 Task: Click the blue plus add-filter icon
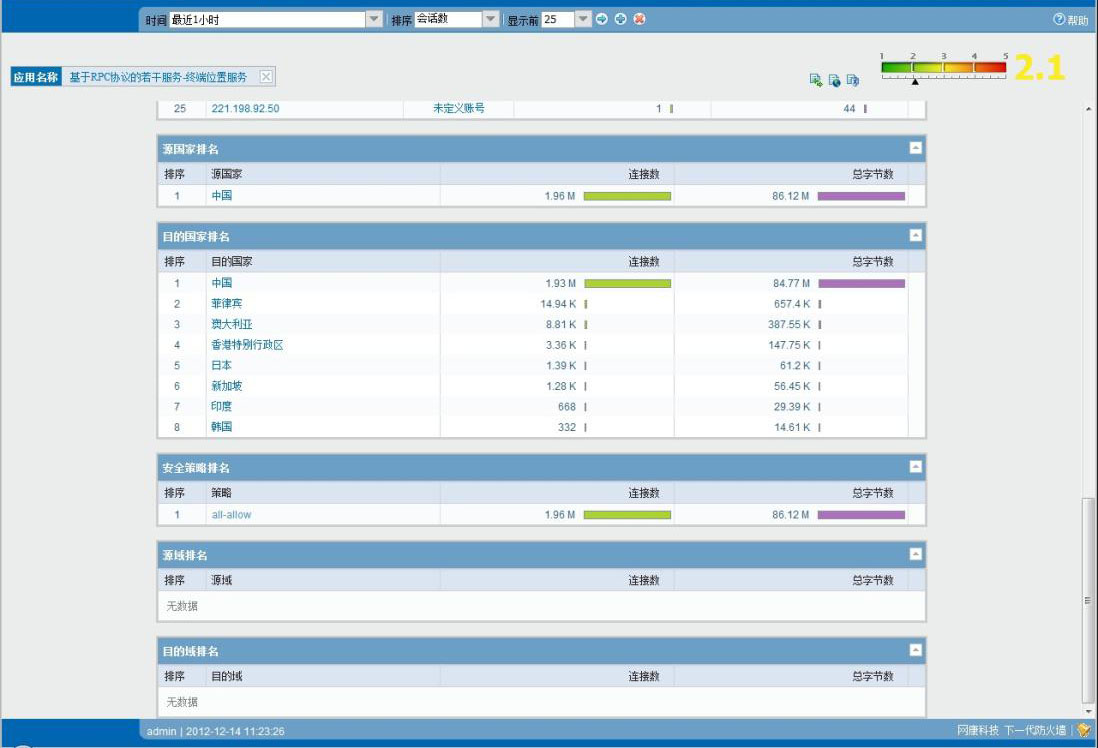coord(620,19)
